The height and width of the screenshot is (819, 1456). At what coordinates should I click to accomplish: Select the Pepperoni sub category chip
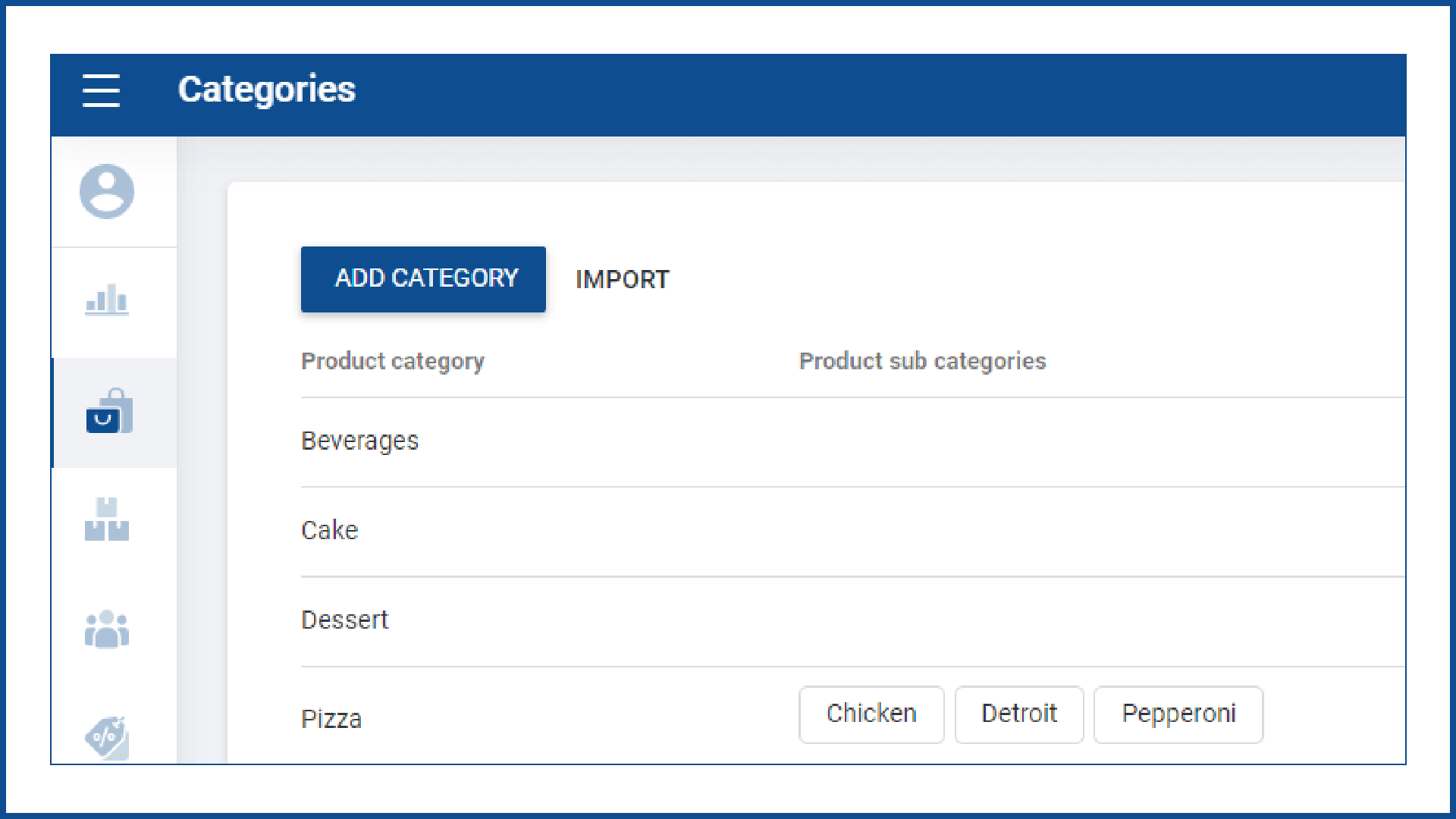(x=1178, y=714)
